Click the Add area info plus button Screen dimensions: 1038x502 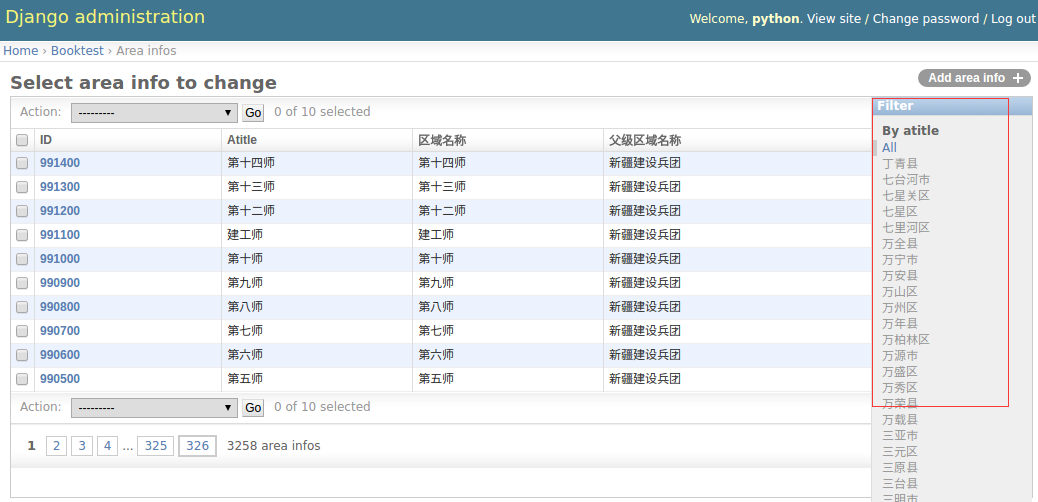pyautogui.click(x=974, y=78)
